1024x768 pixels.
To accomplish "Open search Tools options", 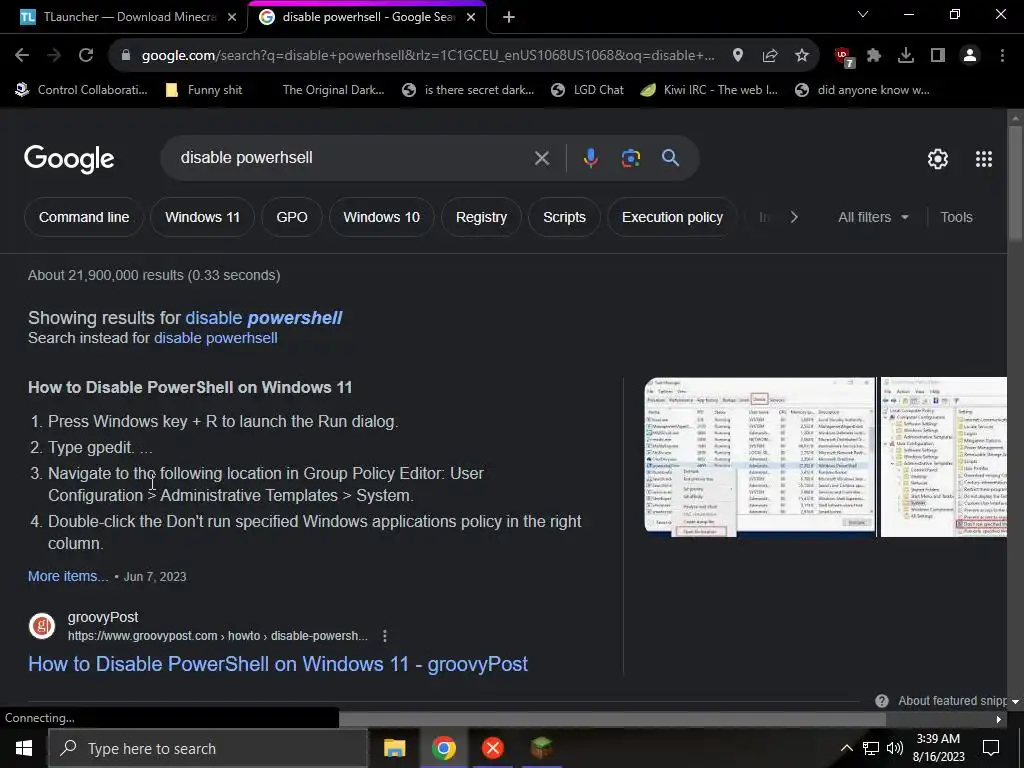I will (956, 217).
